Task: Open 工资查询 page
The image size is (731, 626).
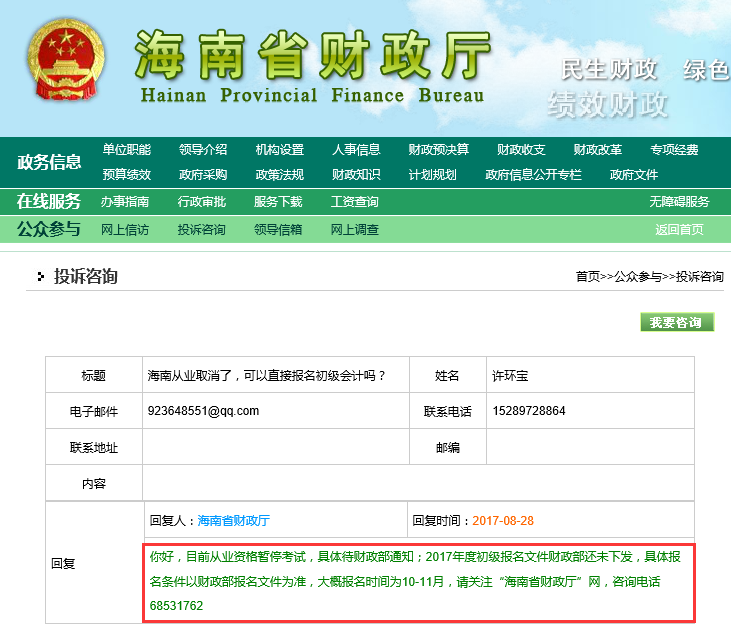Action: pyautogui.click(x=355, y=202)
